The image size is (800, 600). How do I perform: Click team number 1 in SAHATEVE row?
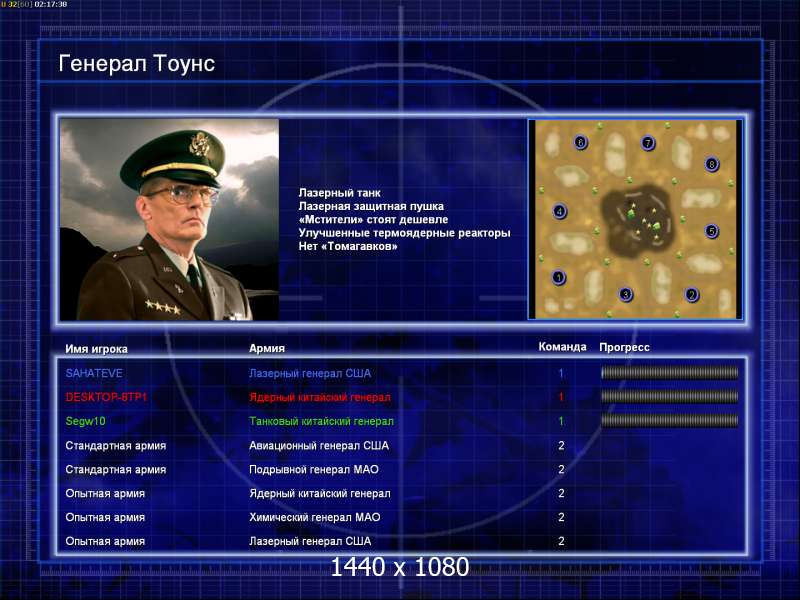561,373
